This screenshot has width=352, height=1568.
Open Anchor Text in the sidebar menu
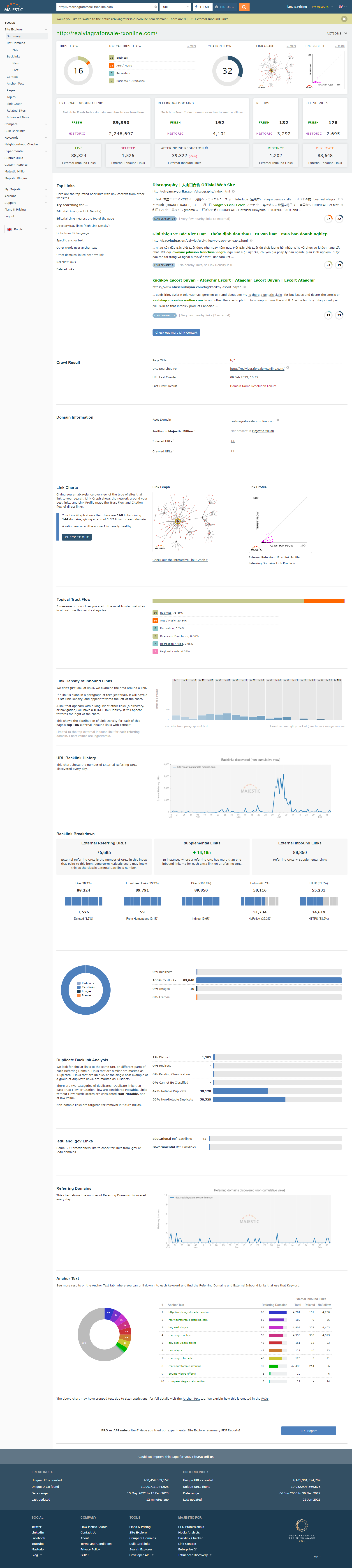click(x=15, y=83)
